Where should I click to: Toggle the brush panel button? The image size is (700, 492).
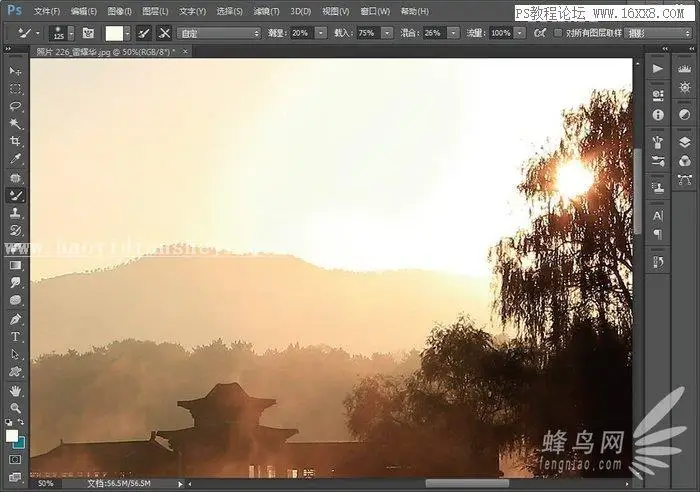pos(88,33)
